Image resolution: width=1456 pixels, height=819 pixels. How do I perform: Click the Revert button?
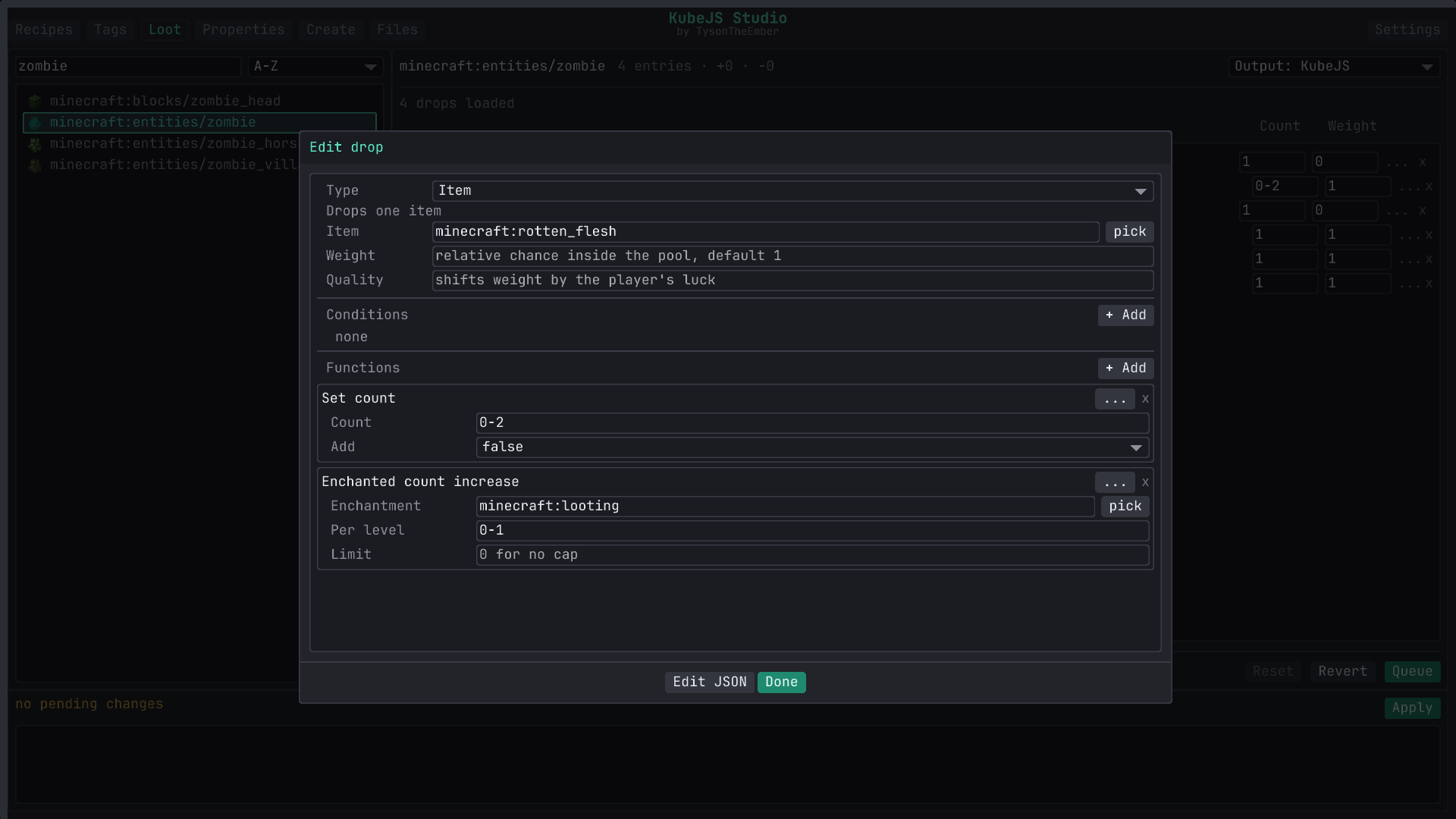(x=1343, y=672)
